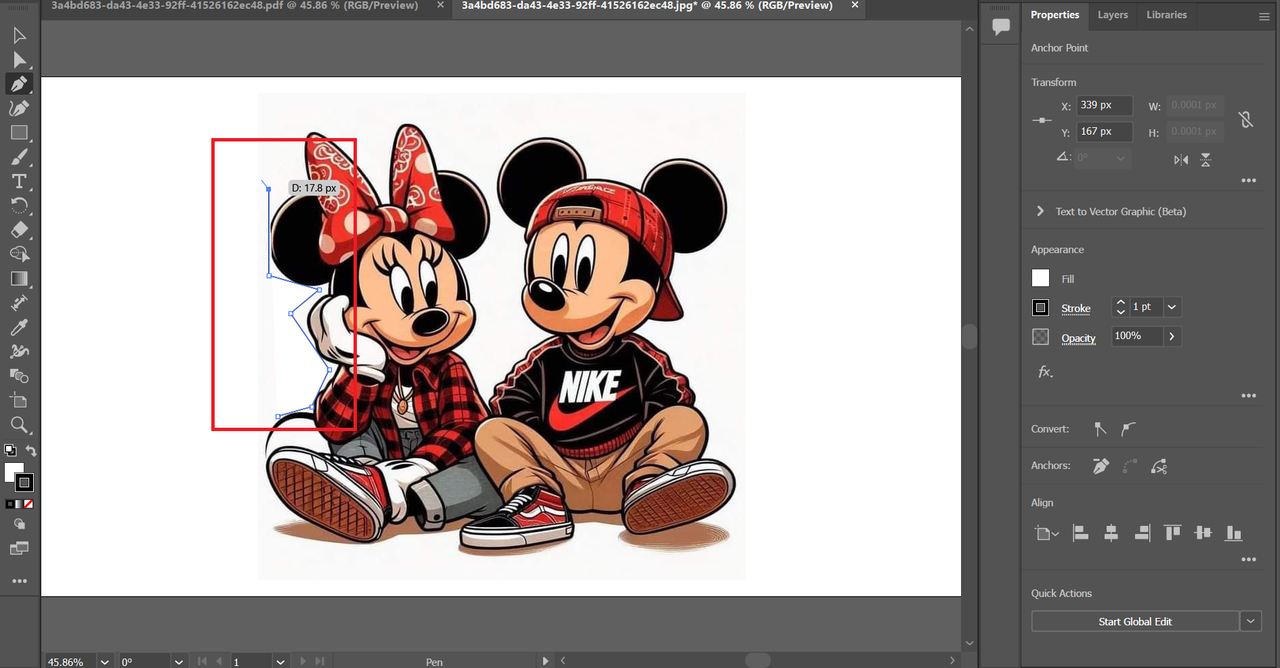The height and width of the screenshot is (668, 1280).
Task: Select the Type tool
Action: 19,181
